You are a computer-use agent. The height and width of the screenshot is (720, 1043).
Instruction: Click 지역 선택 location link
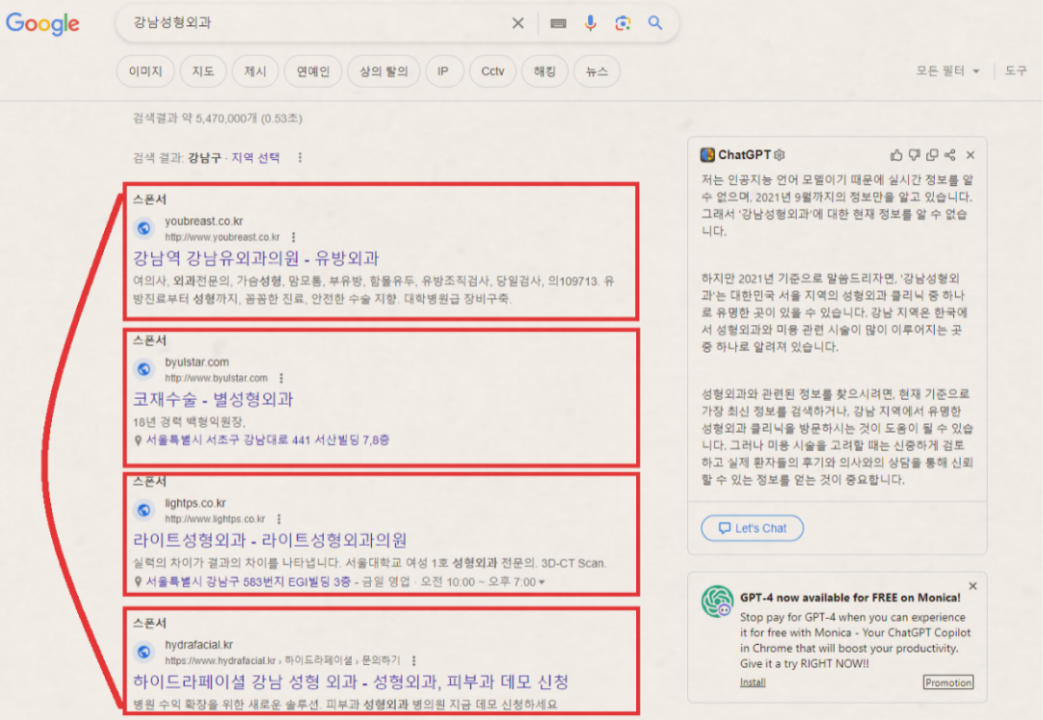point(255,158)
